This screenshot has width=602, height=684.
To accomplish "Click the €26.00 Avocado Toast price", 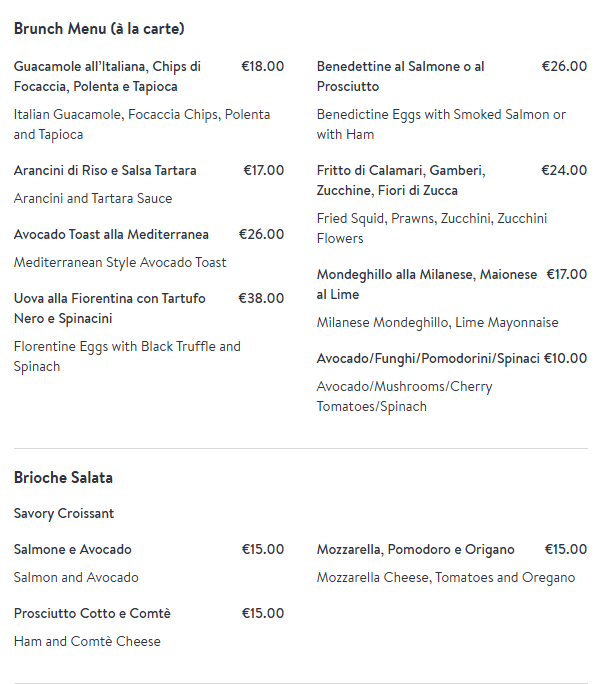I will pyautogui.click(x=261, y=234).
